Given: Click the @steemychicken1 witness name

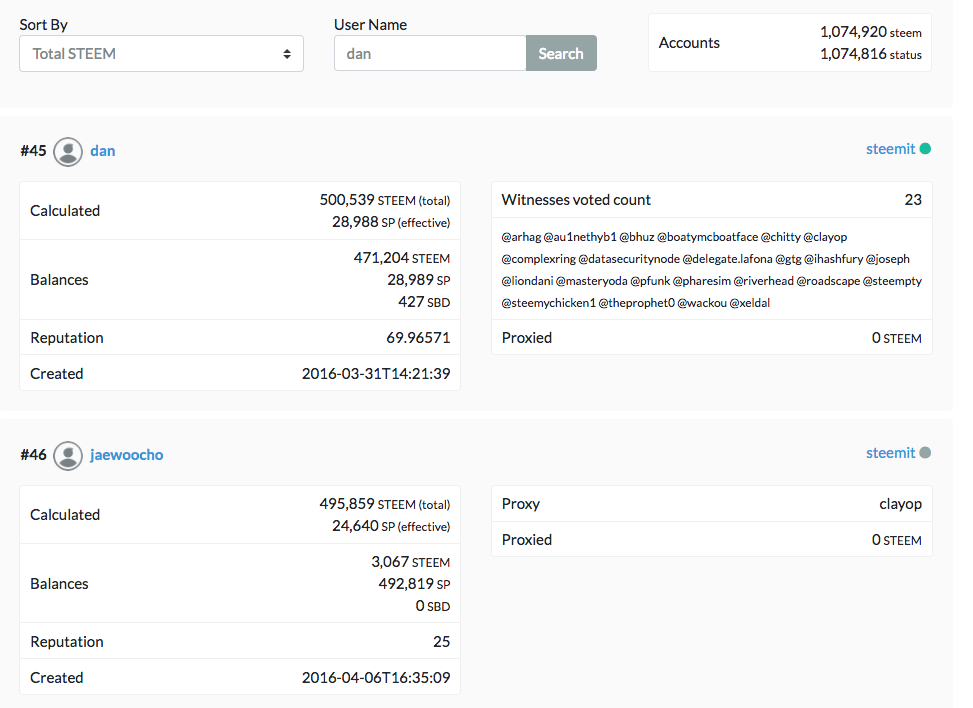Looking at the screenshot, I should point(548,303).
